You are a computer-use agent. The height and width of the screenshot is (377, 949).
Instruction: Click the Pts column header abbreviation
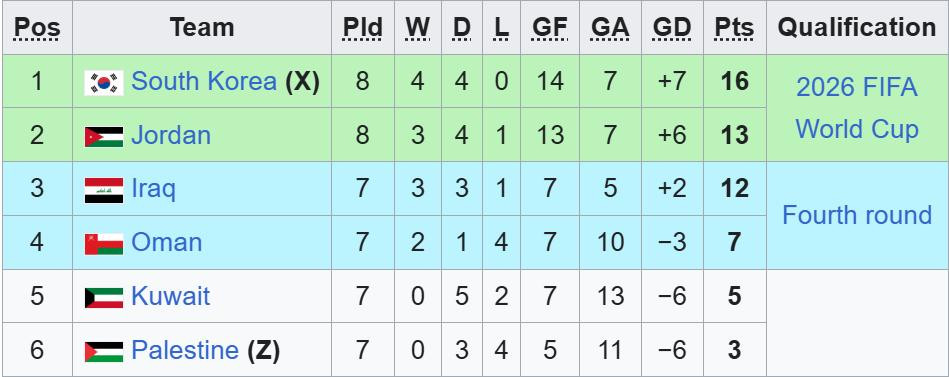coord(734,28)
